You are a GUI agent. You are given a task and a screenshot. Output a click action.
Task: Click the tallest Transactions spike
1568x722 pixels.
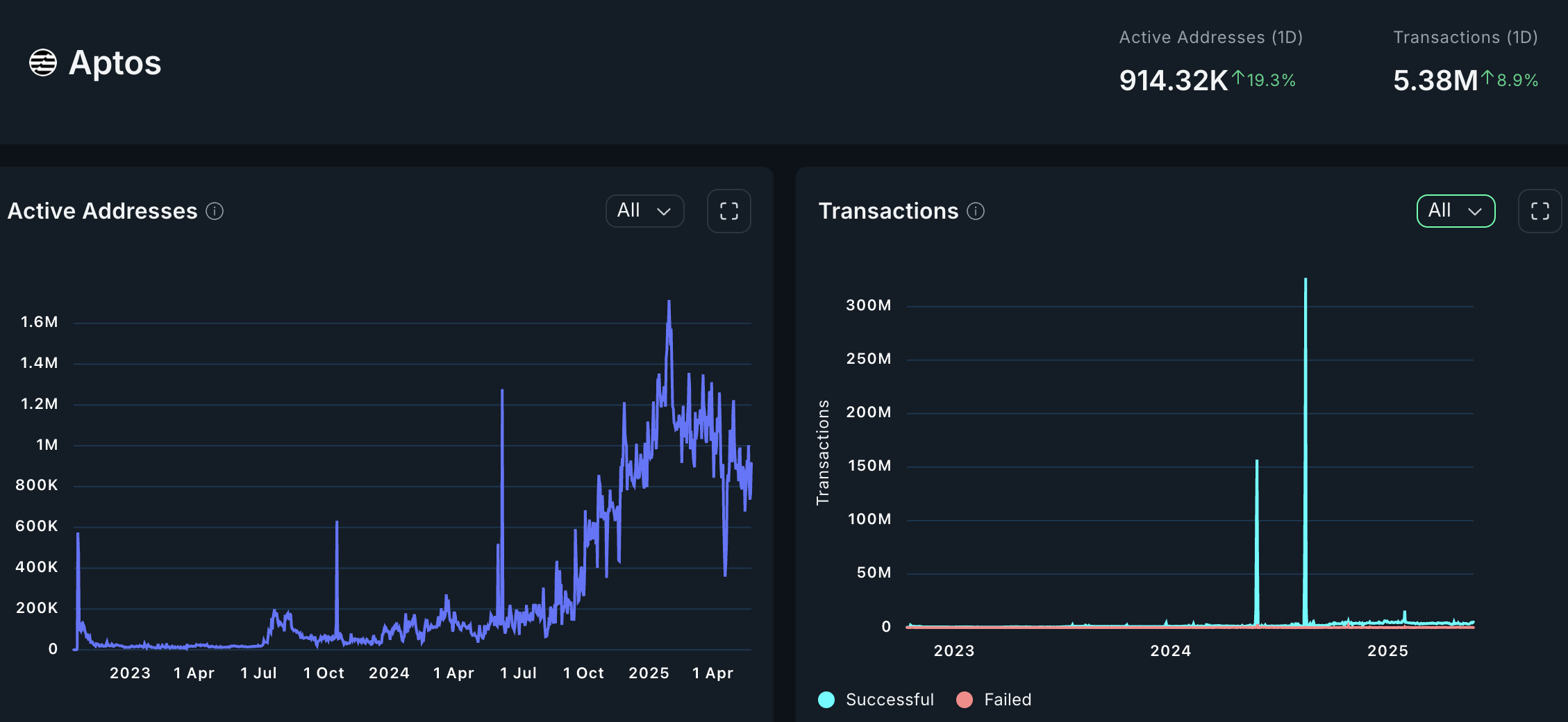pyautogui.click(x=1306, y=451)
